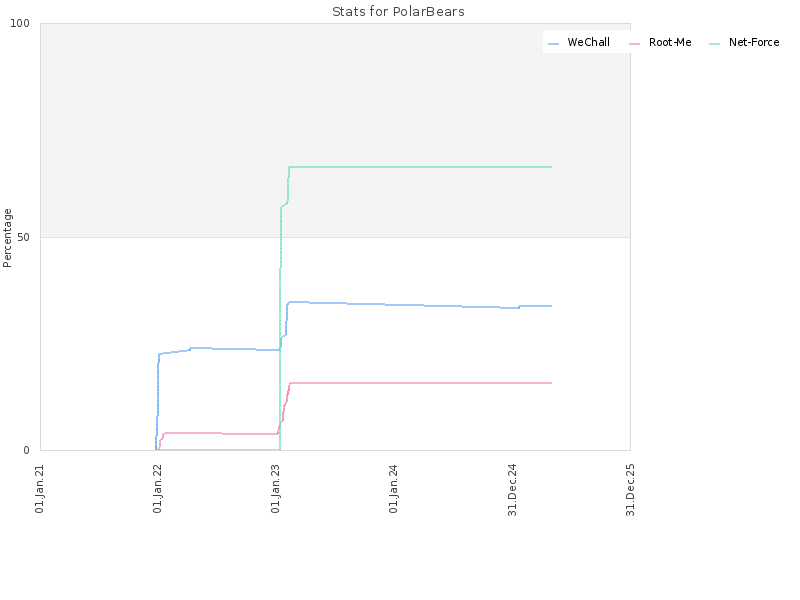Toggle the Net-Force series via legend label
The height and width of the screenshot is (600, 800).
point(754,42)
